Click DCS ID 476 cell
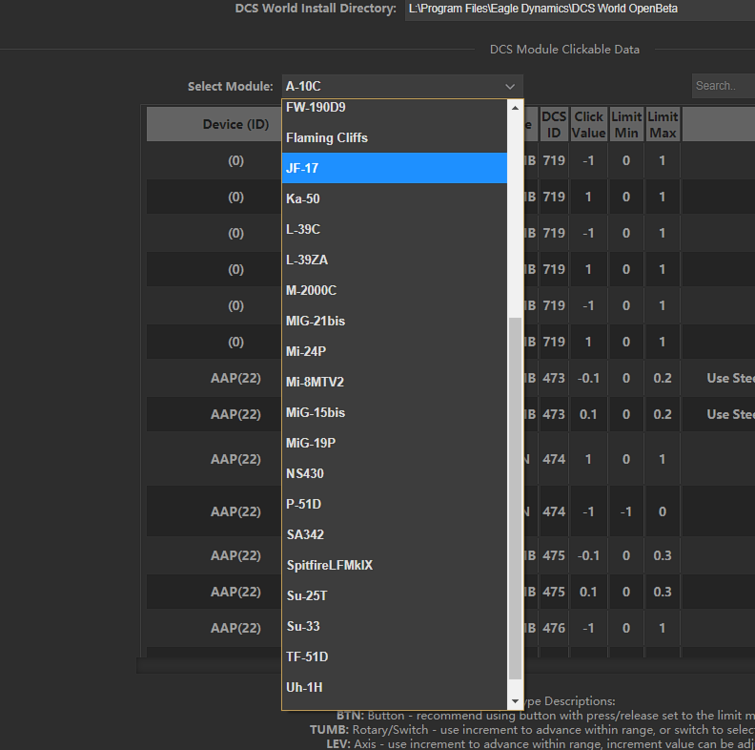 click(554, 628)
